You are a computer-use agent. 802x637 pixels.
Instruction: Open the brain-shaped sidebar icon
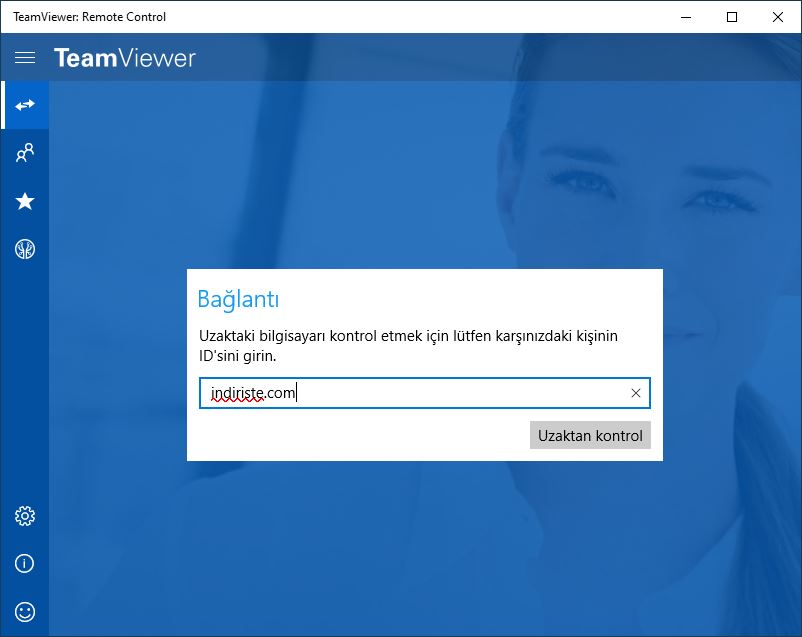tap(25, 249)
